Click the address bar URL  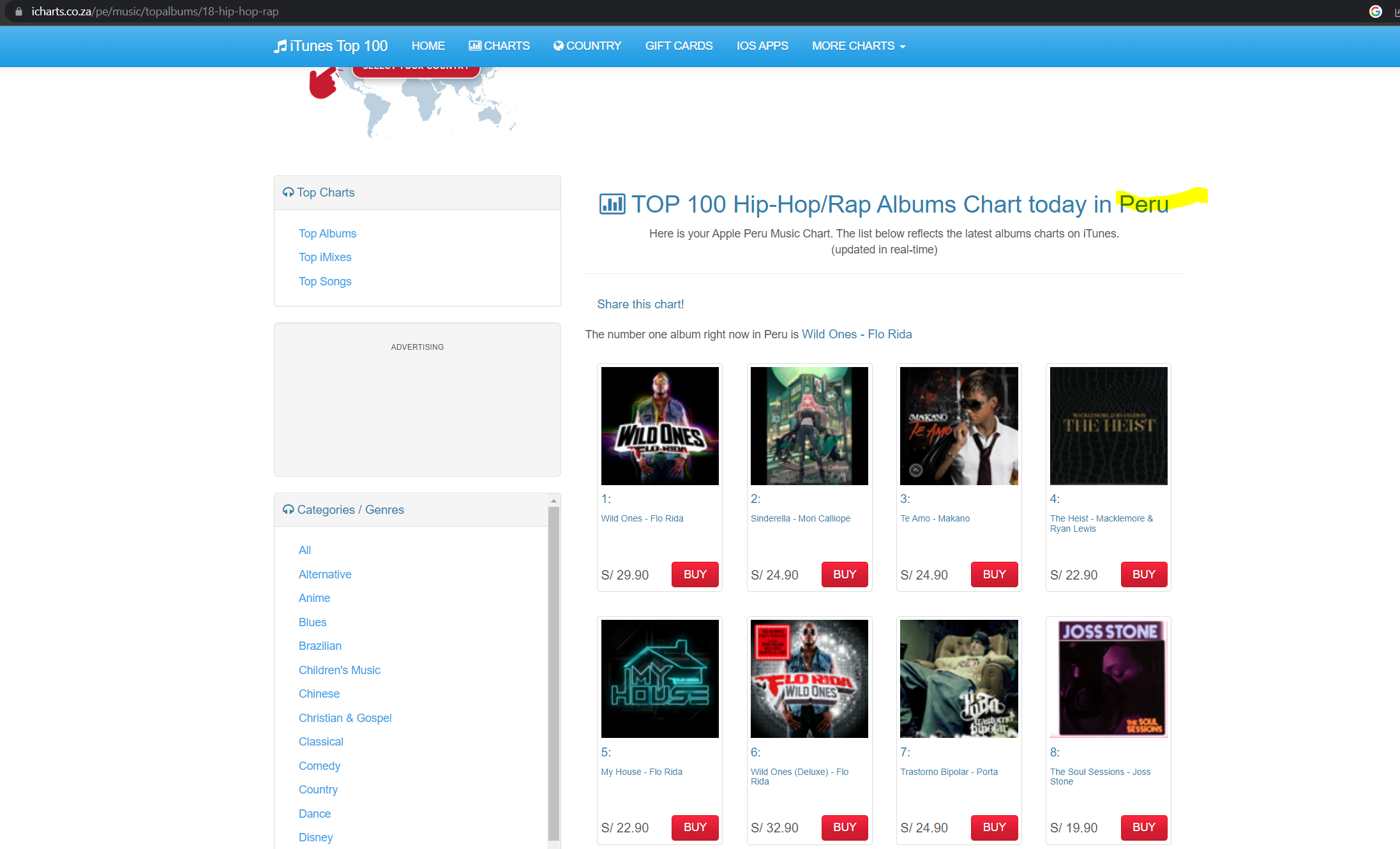[x=155, y=11]
